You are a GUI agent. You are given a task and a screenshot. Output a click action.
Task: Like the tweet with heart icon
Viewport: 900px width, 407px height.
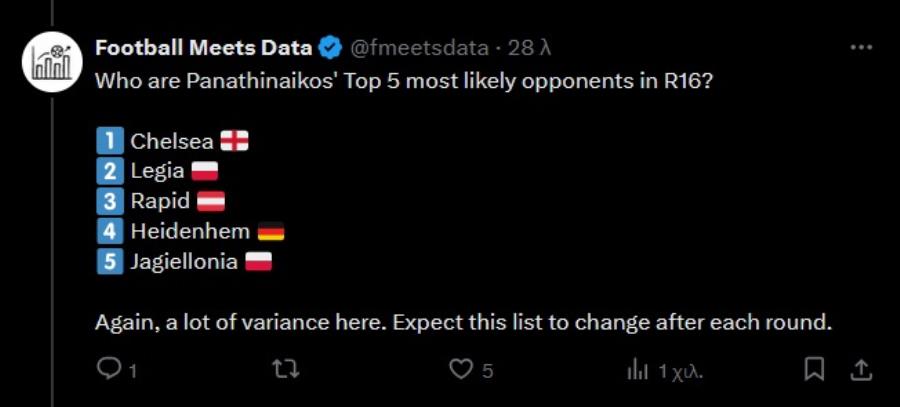pos(460,370)
